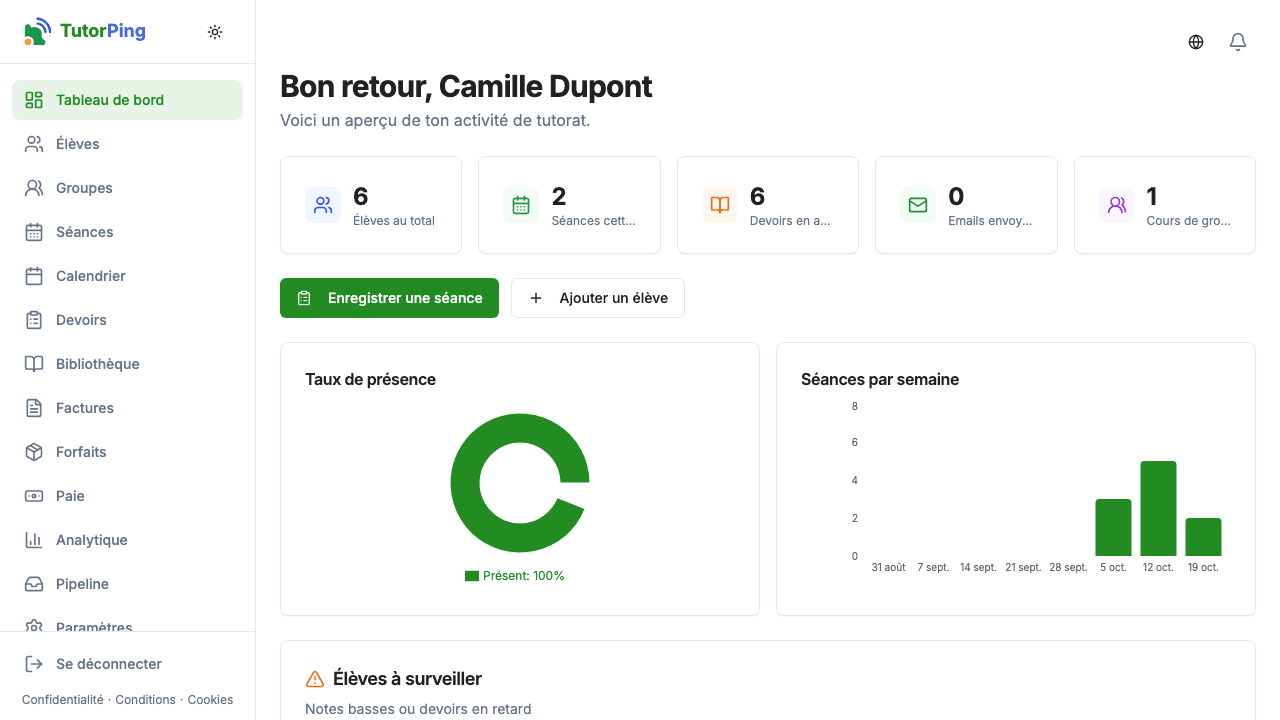1280x720 pixels.
Task: Click the Présent: 100% legend swatch
Action: [x=472, y=576]
